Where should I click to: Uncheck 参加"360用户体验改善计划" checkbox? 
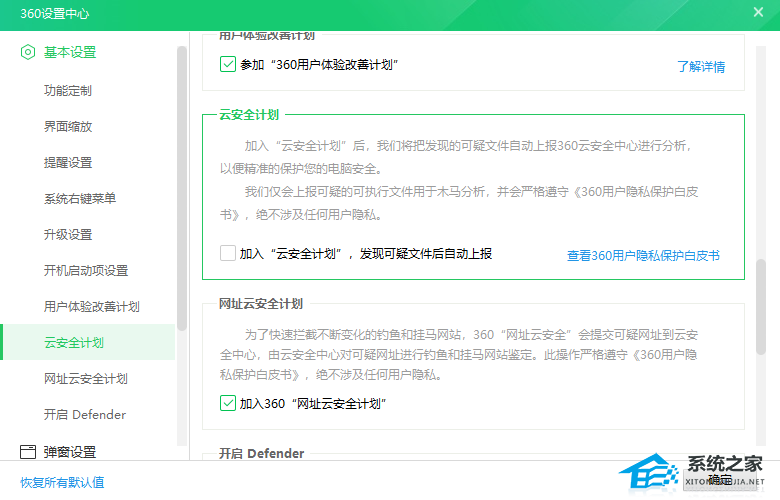click(228, 65)
